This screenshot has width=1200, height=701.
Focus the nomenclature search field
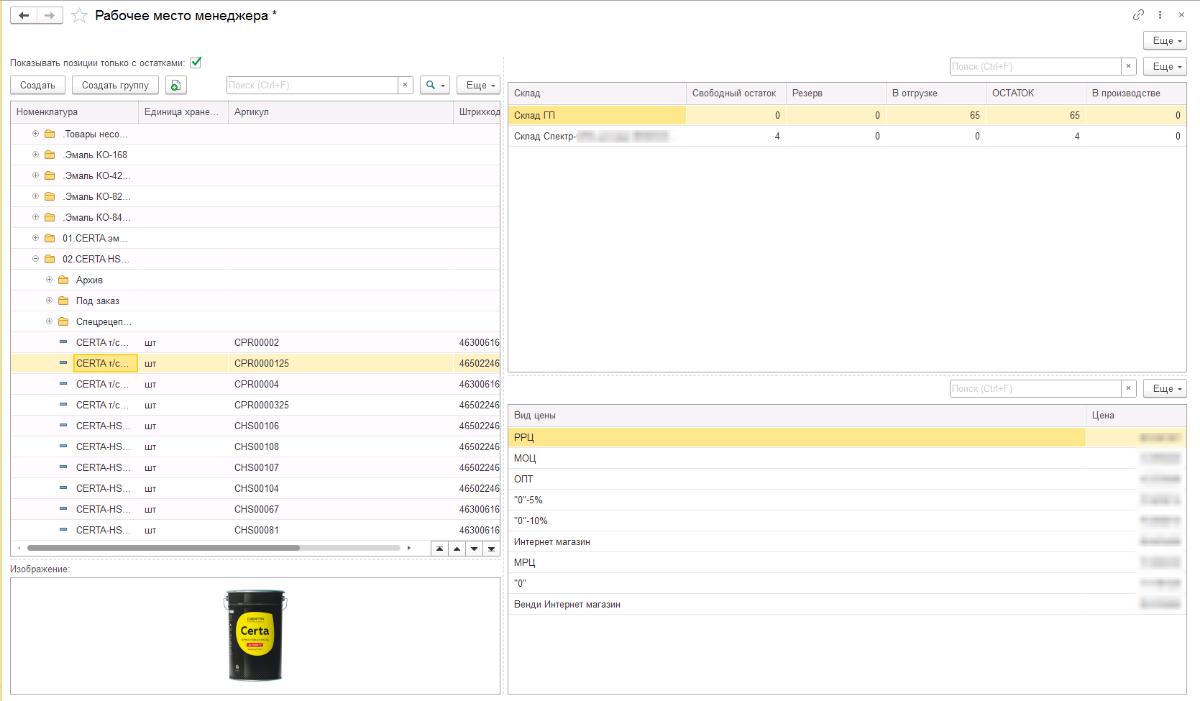(x=312, y=85)
